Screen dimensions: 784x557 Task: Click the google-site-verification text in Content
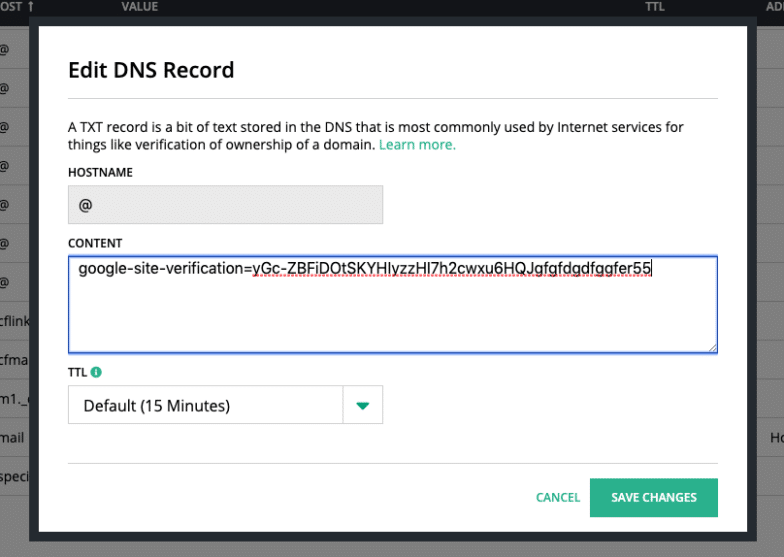coord(160,269)
